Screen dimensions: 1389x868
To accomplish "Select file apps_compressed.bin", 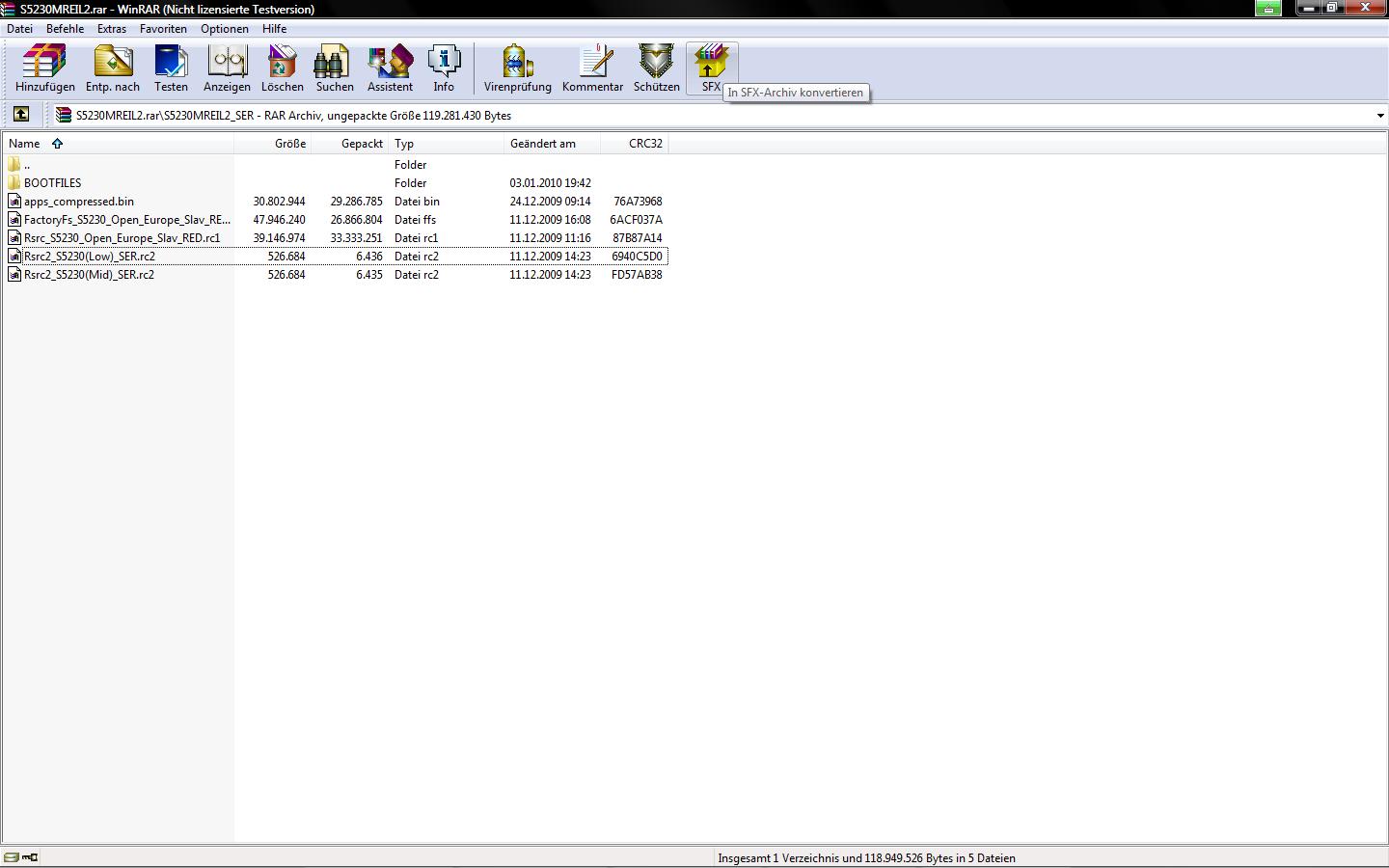I will pyautogui.click(x=79, y=202).
